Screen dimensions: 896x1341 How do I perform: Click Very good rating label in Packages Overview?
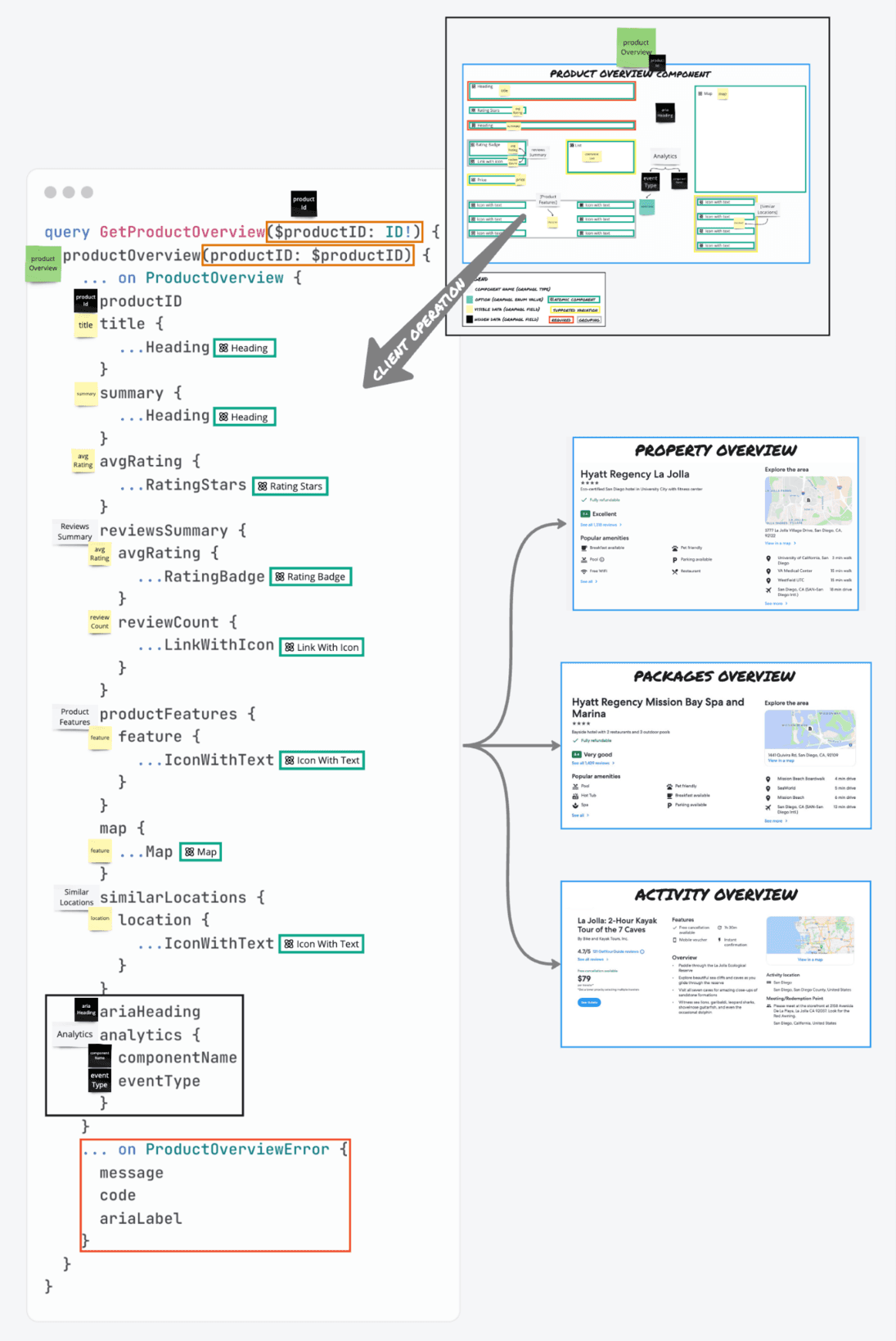coord(597,755)
